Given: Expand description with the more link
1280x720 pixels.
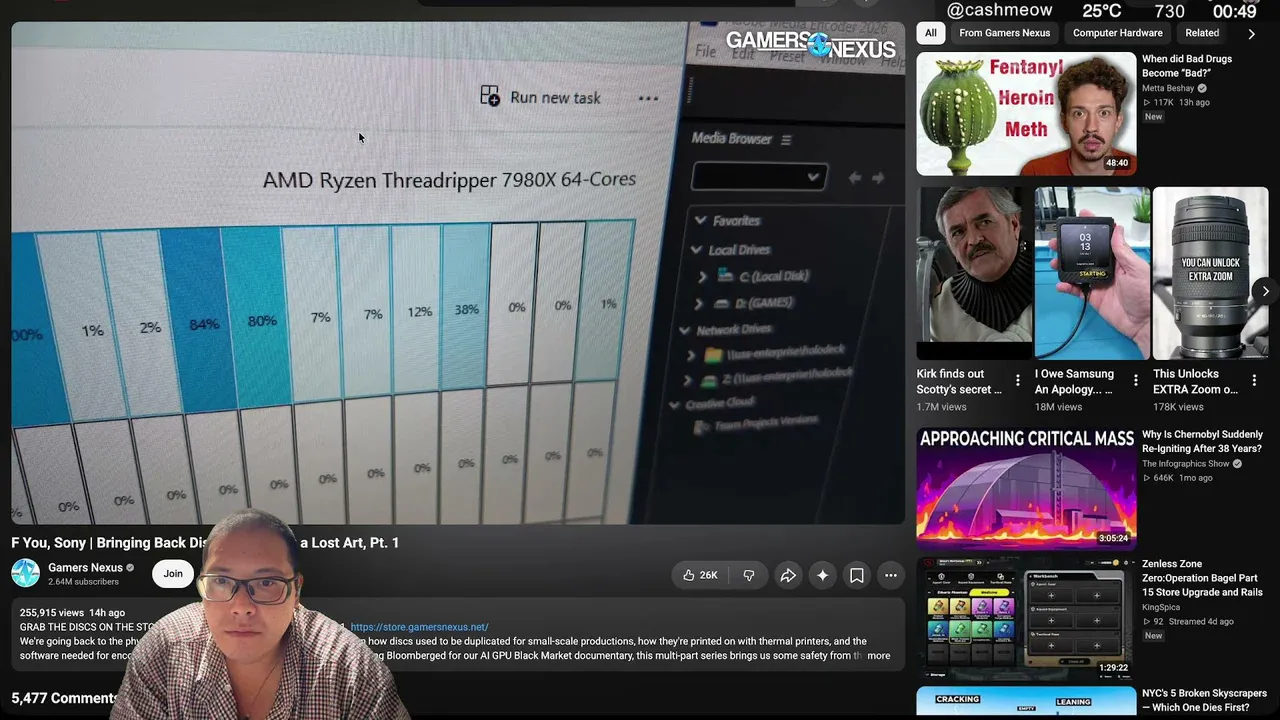Looking at the screenshot, I should click(879, 656).
